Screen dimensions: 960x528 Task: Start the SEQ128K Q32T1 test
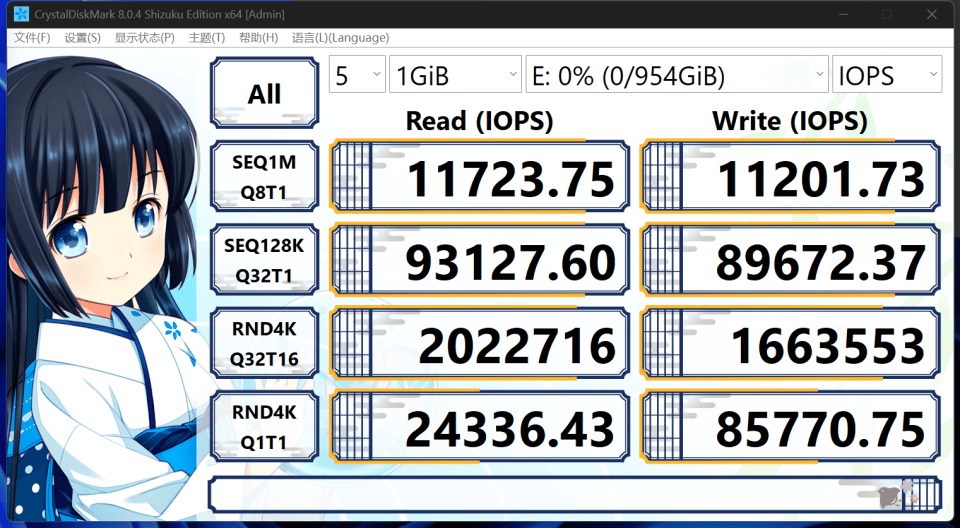click(x=264, y=260)
